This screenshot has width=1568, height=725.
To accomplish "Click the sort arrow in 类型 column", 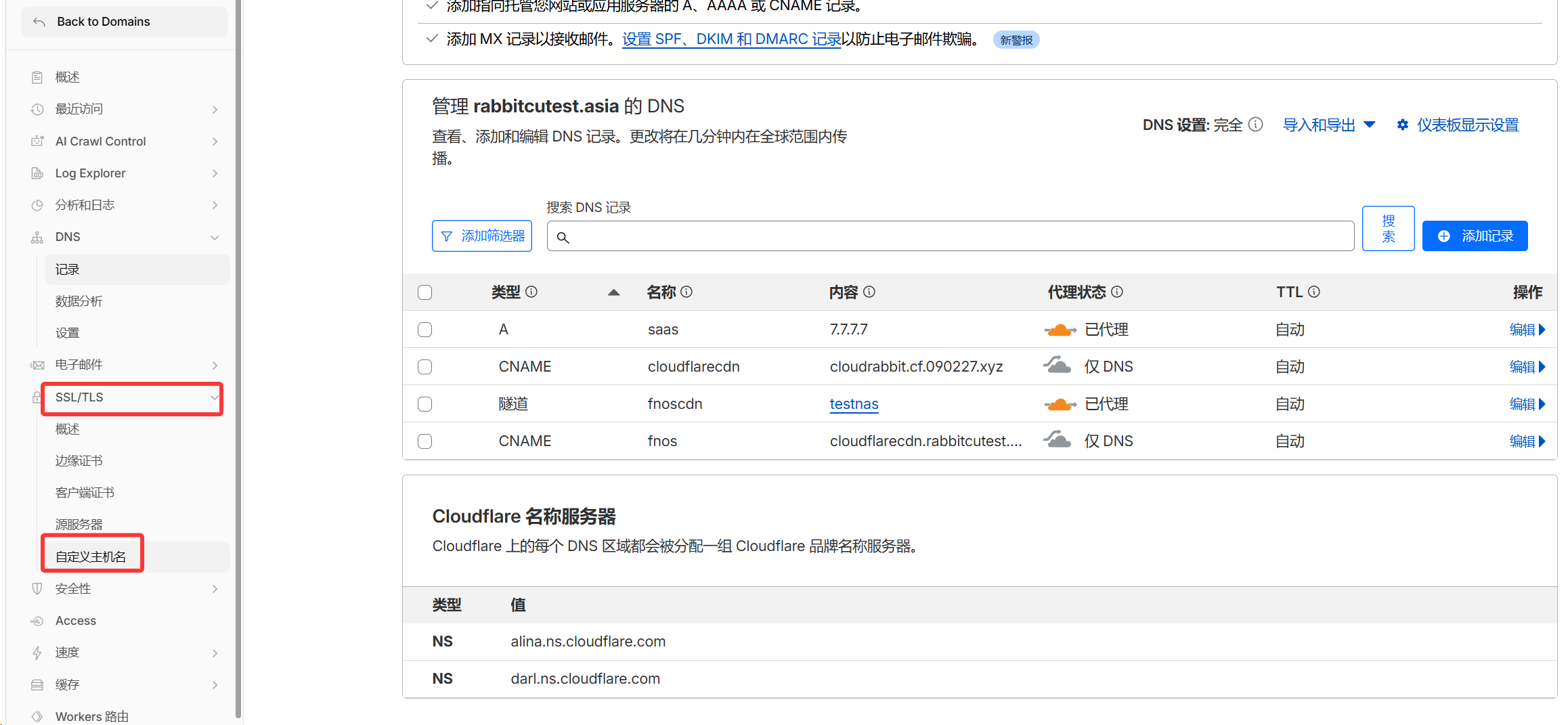I will (613, 292).
